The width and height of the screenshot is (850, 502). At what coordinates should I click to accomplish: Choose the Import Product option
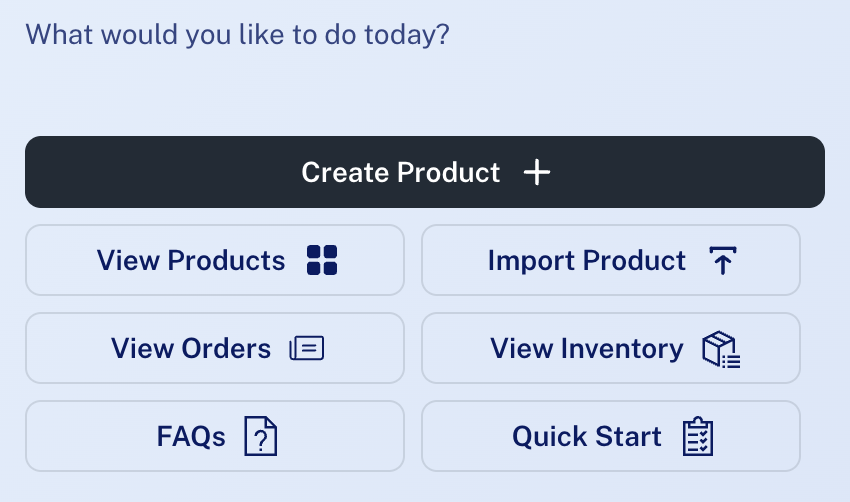(611, 260)
